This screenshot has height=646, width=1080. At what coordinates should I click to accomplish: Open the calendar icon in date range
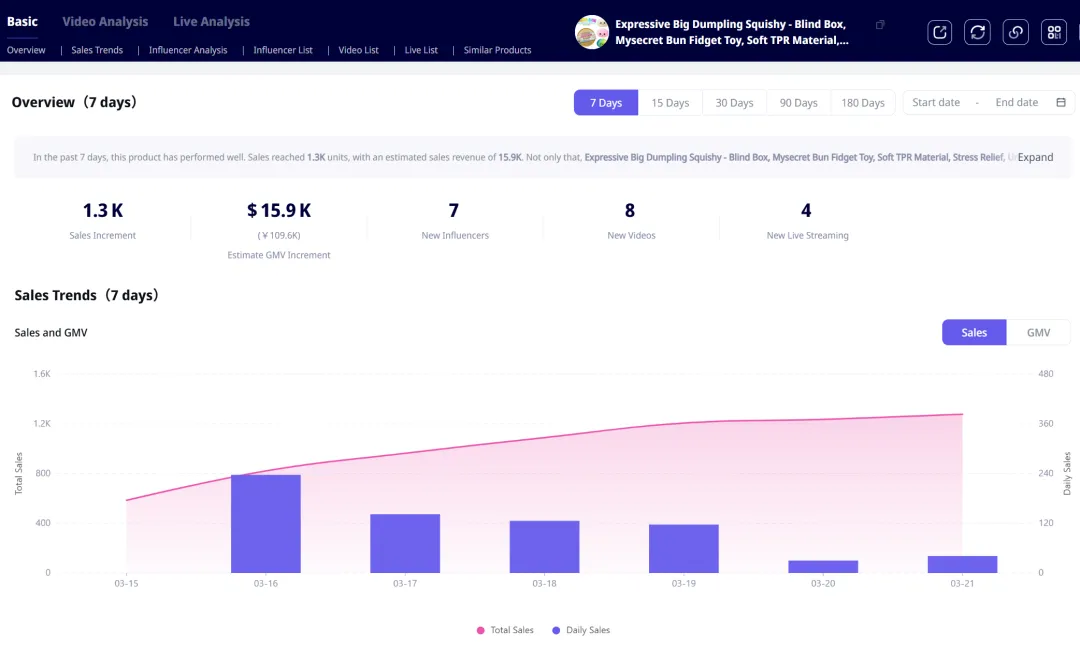[1061, 102]
